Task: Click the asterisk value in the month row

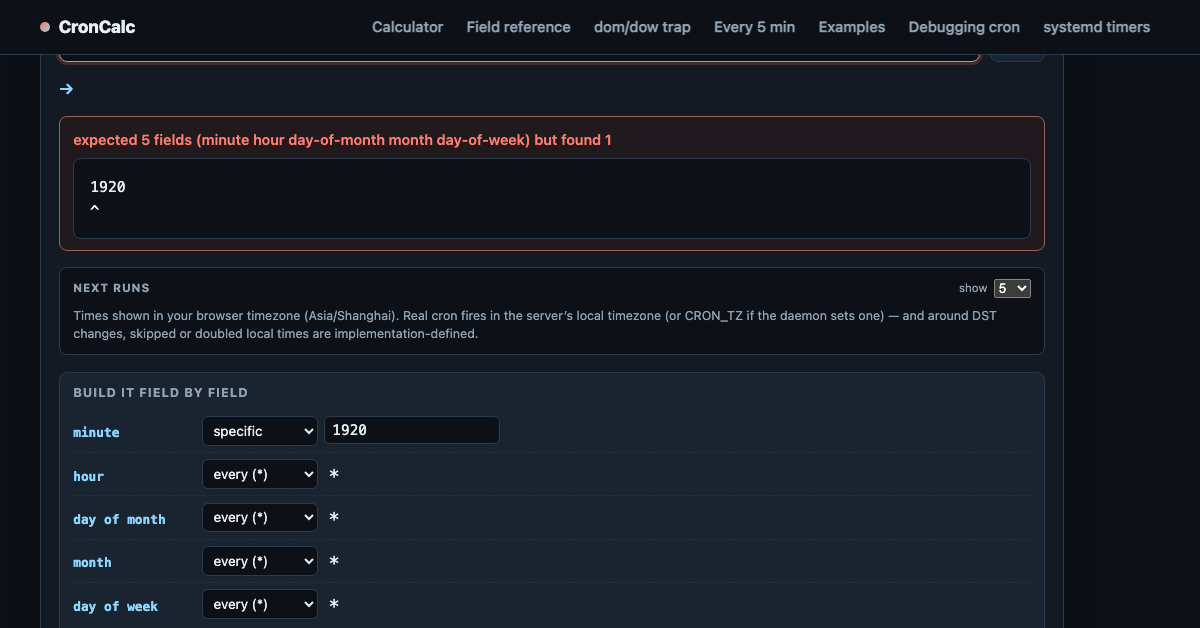Action: (x=334, y=561)
